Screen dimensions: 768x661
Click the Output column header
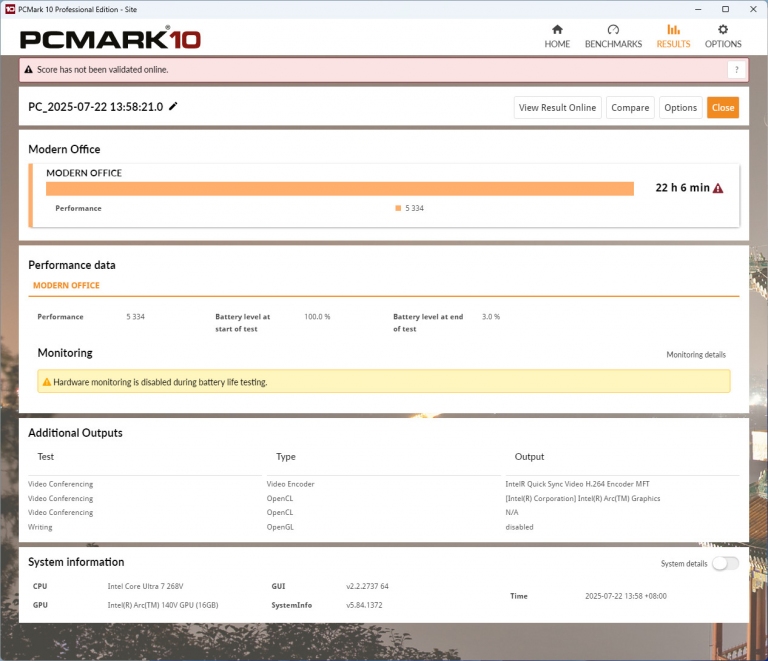[529, 456]
